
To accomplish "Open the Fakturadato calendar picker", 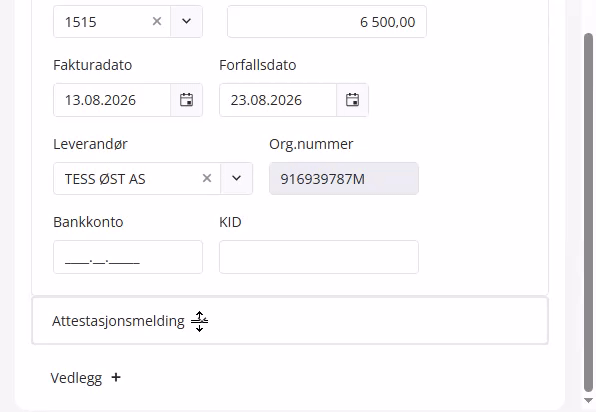I will coord(186,100).
